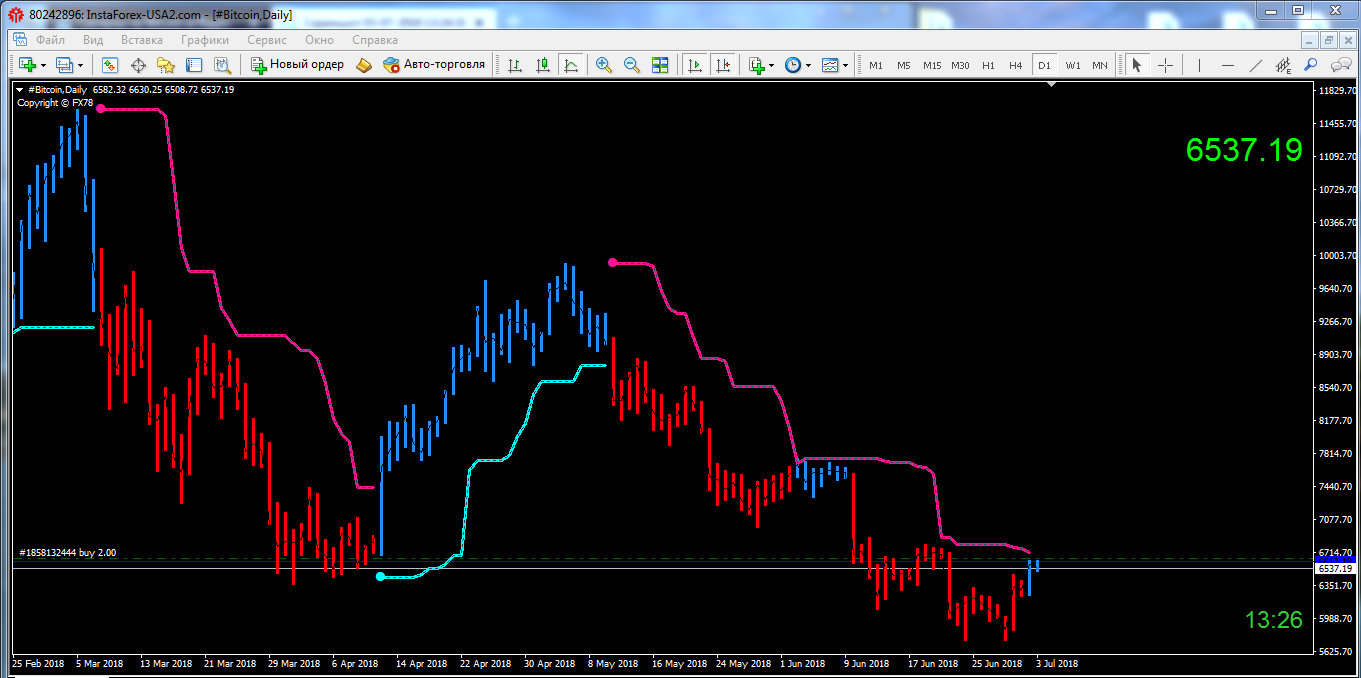Click the chart shift triangle marker
The height and width of the screenshot is (678, 1361).
(1051, 86)
